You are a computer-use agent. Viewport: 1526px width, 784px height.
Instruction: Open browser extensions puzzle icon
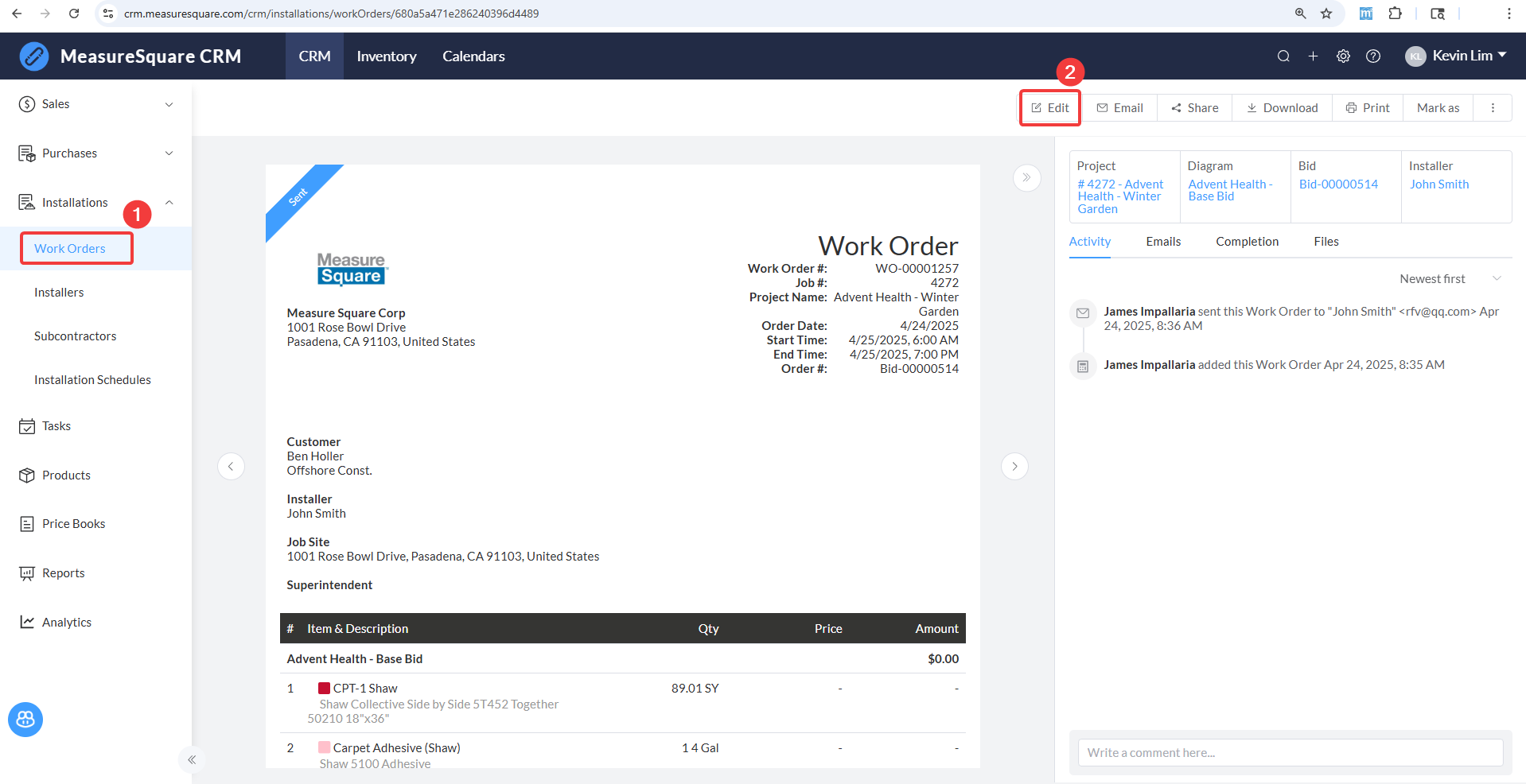point(1396,14)
